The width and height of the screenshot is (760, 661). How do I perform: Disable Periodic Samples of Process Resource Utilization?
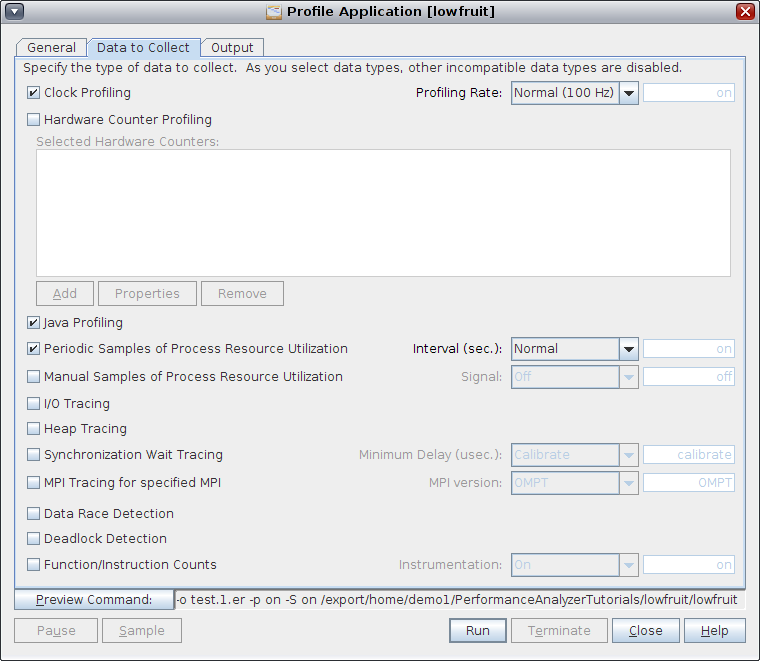pos(33,348)
